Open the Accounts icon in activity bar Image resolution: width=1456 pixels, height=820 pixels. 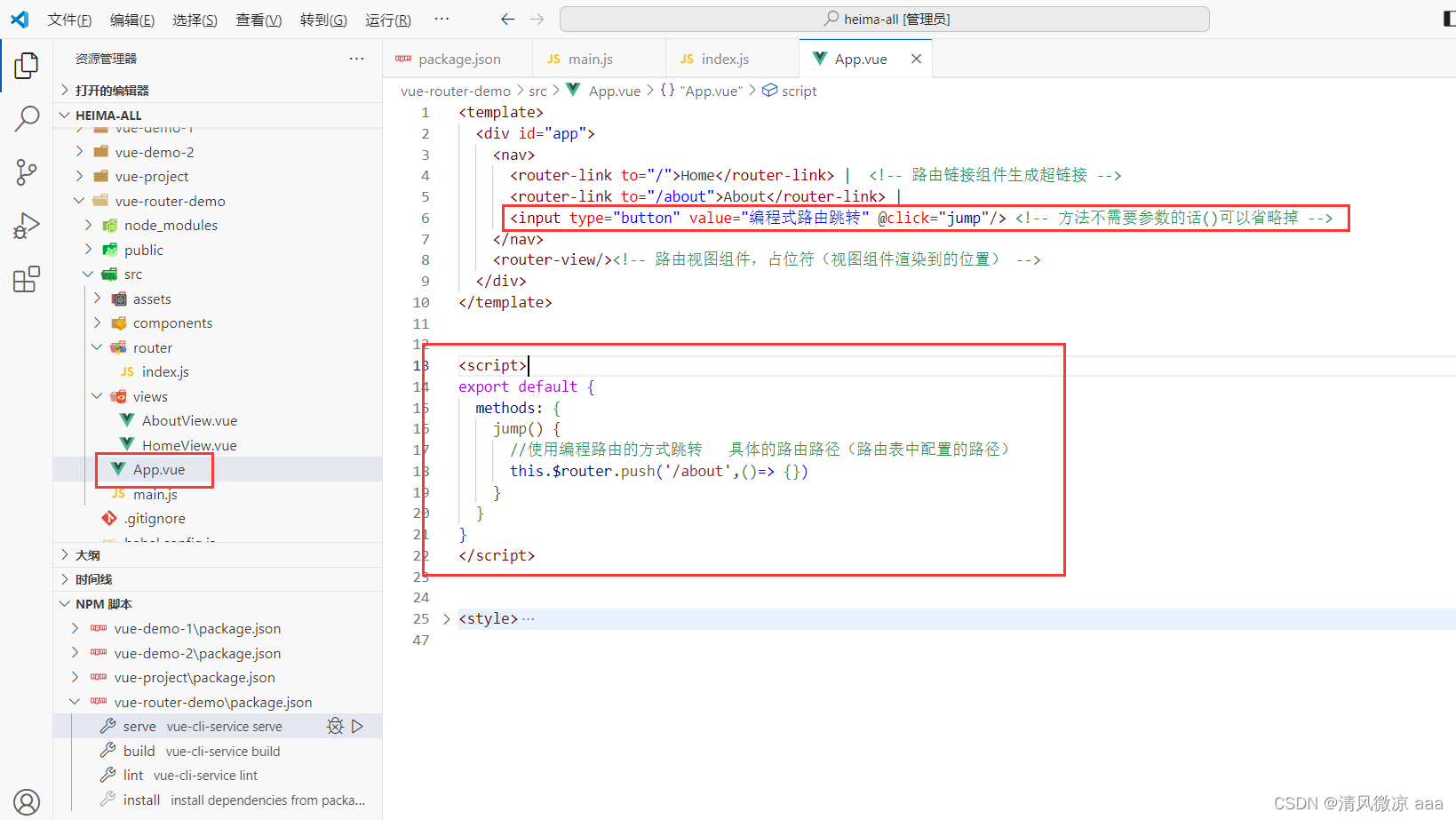[x=27, y=802]
